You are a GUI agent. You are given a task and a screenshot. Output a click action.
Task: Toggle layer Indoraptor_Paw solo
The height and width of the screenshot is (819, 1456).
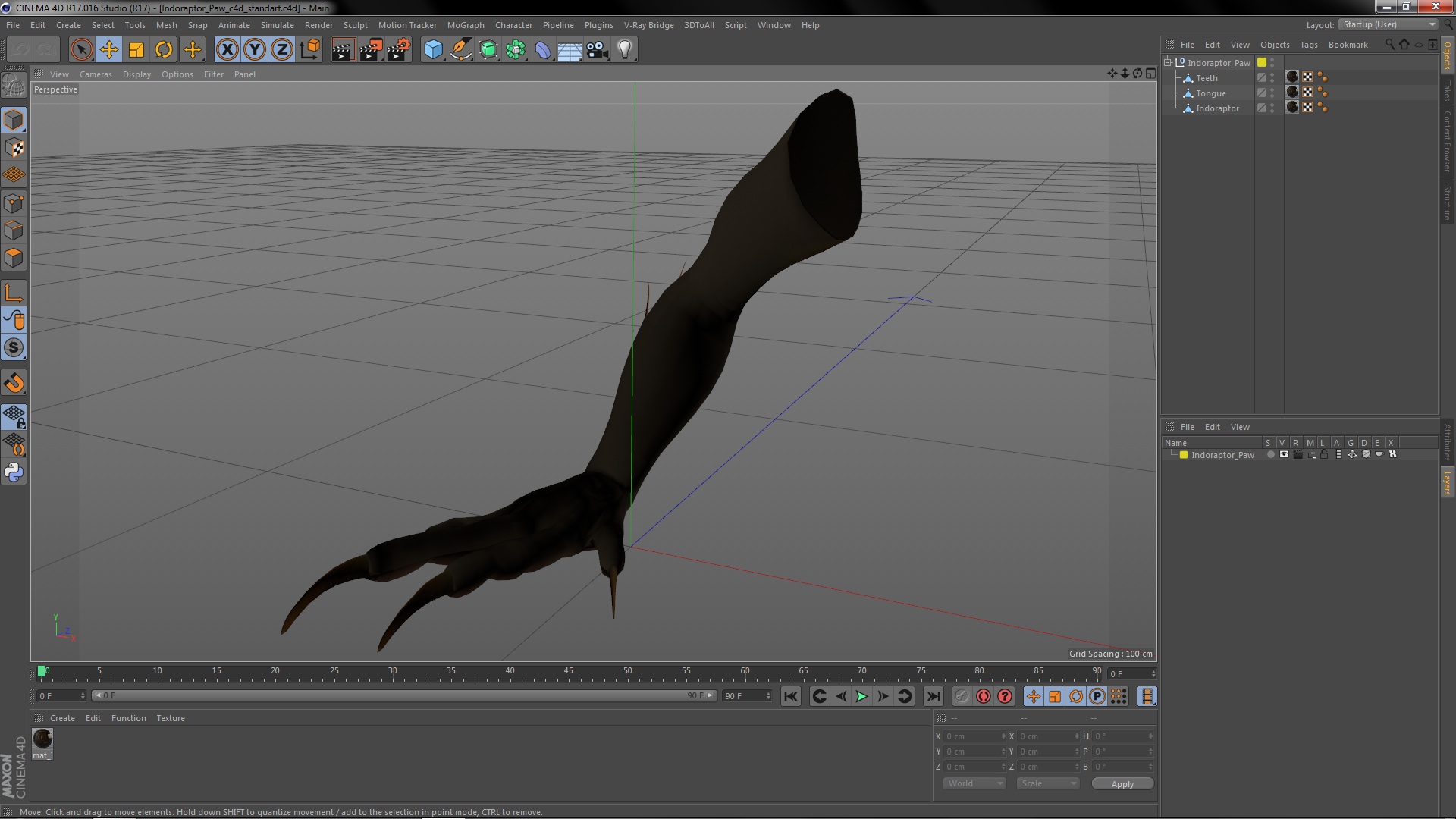(1271, 454)
